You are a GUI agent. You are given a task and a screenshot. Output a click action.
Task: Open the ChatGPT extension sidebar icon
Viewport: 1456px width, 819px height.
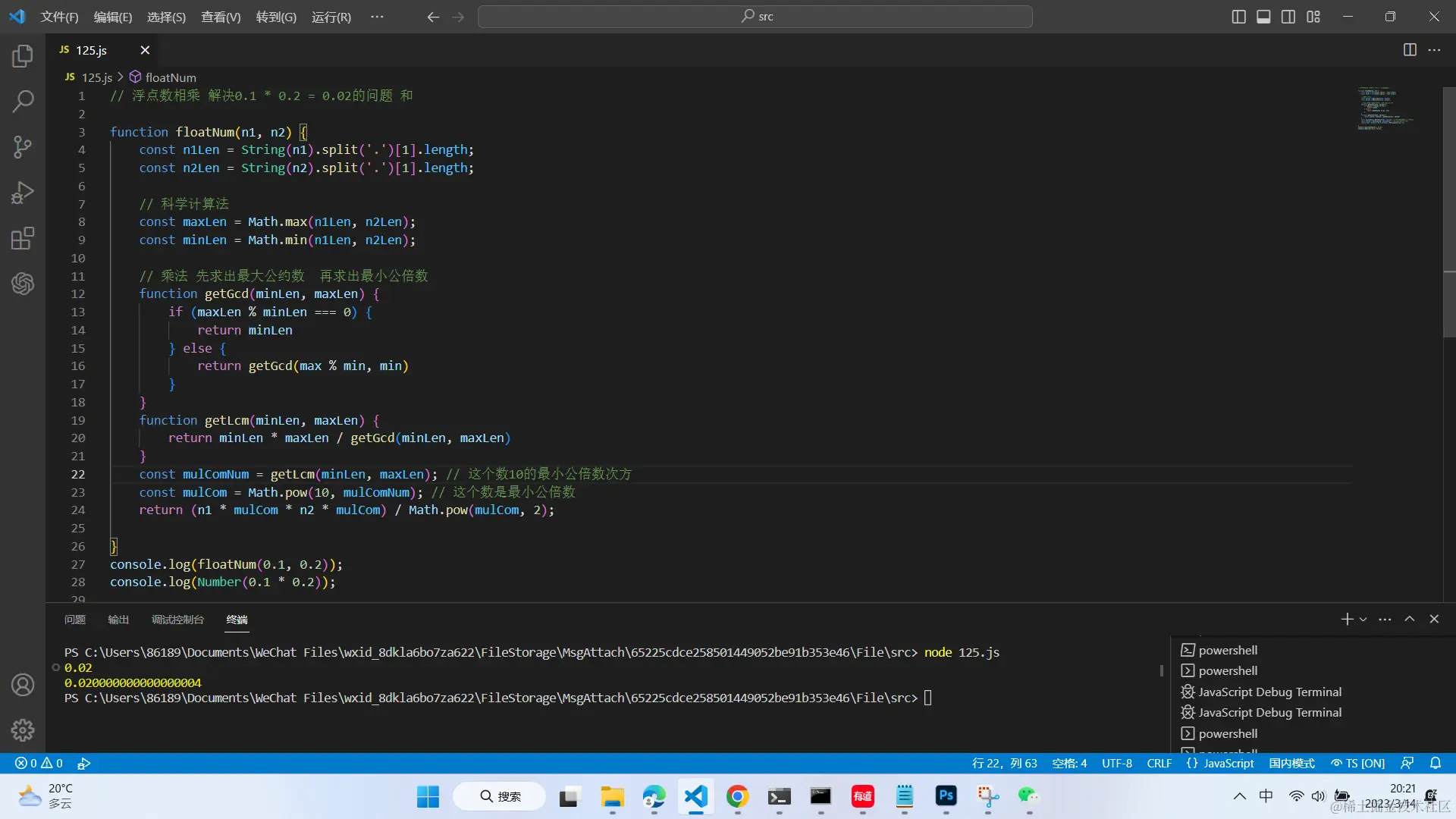tap(23, 284)
